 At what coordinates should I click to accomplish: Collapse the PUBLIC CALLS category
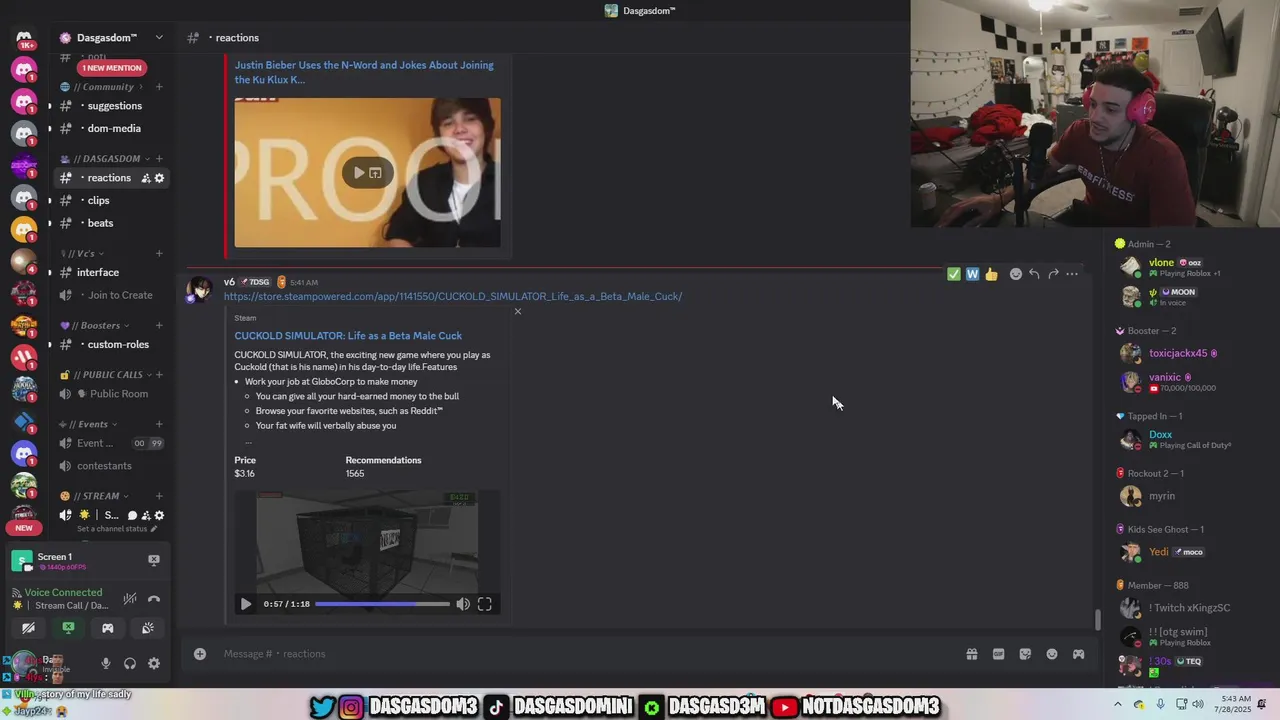coord(111,375)
